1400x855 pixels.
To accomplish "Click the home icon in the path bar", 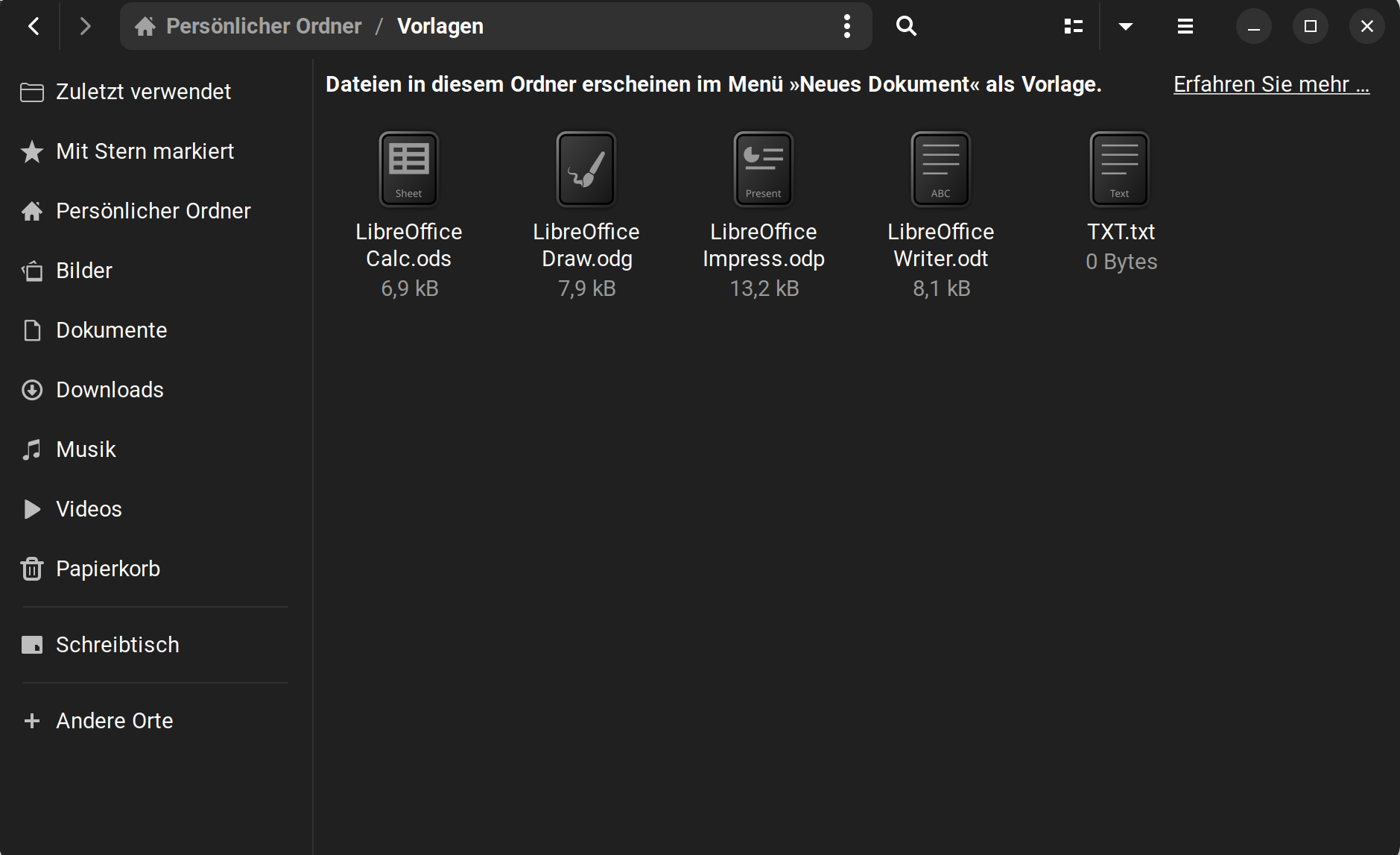I will tap(145, 27).
